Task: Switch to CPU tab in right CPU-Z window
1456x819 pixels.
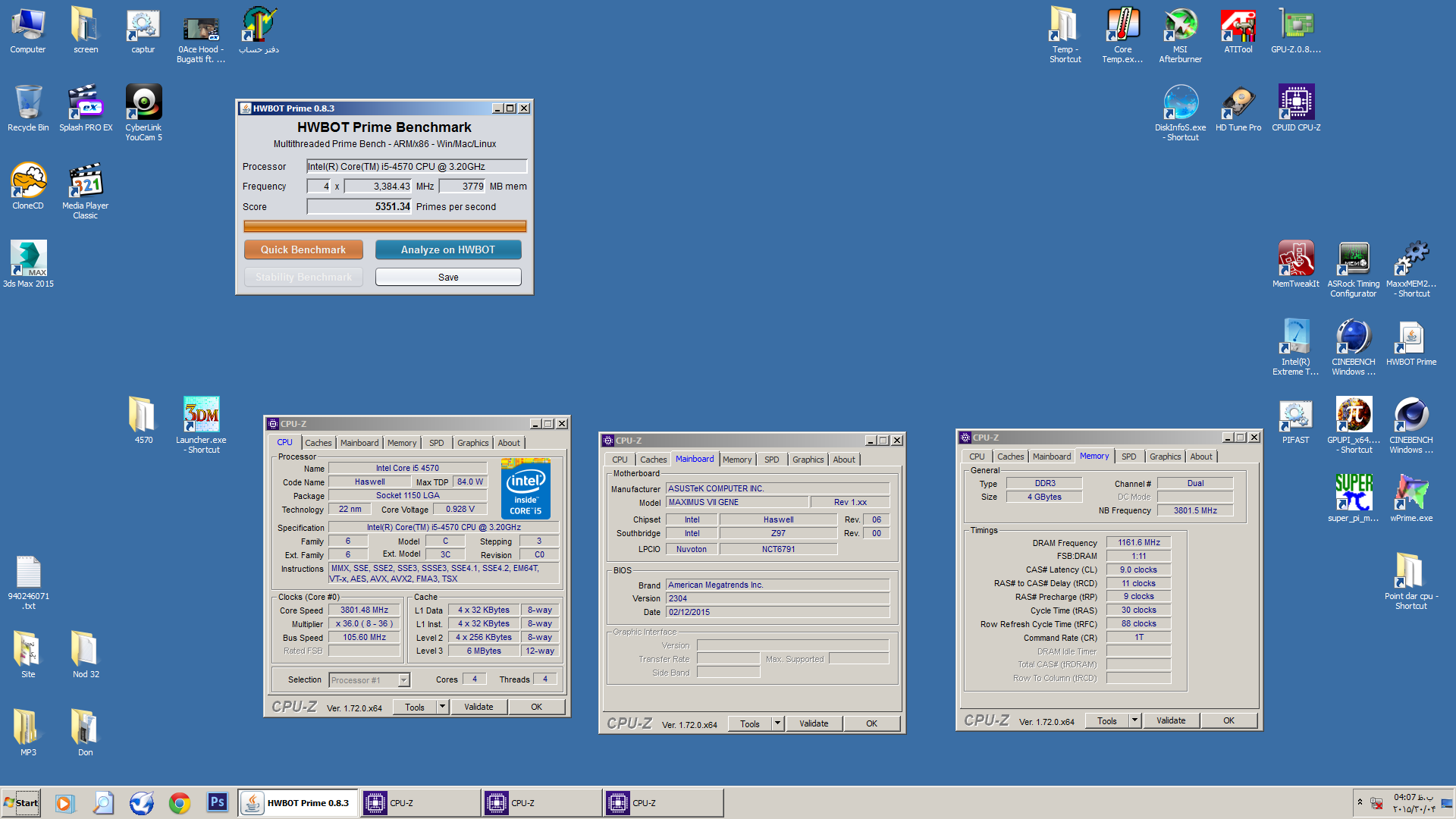Action: pos(977,457)
